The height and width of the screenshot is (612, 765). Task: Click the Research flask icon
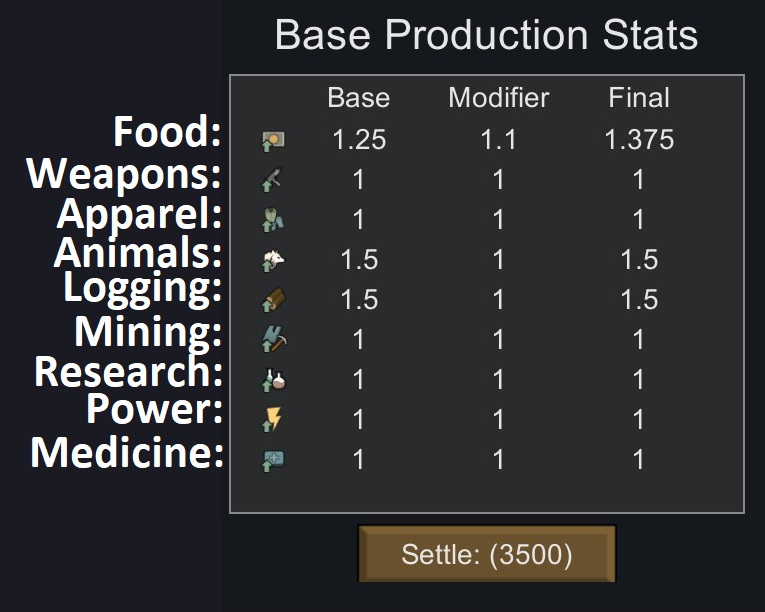272,380
